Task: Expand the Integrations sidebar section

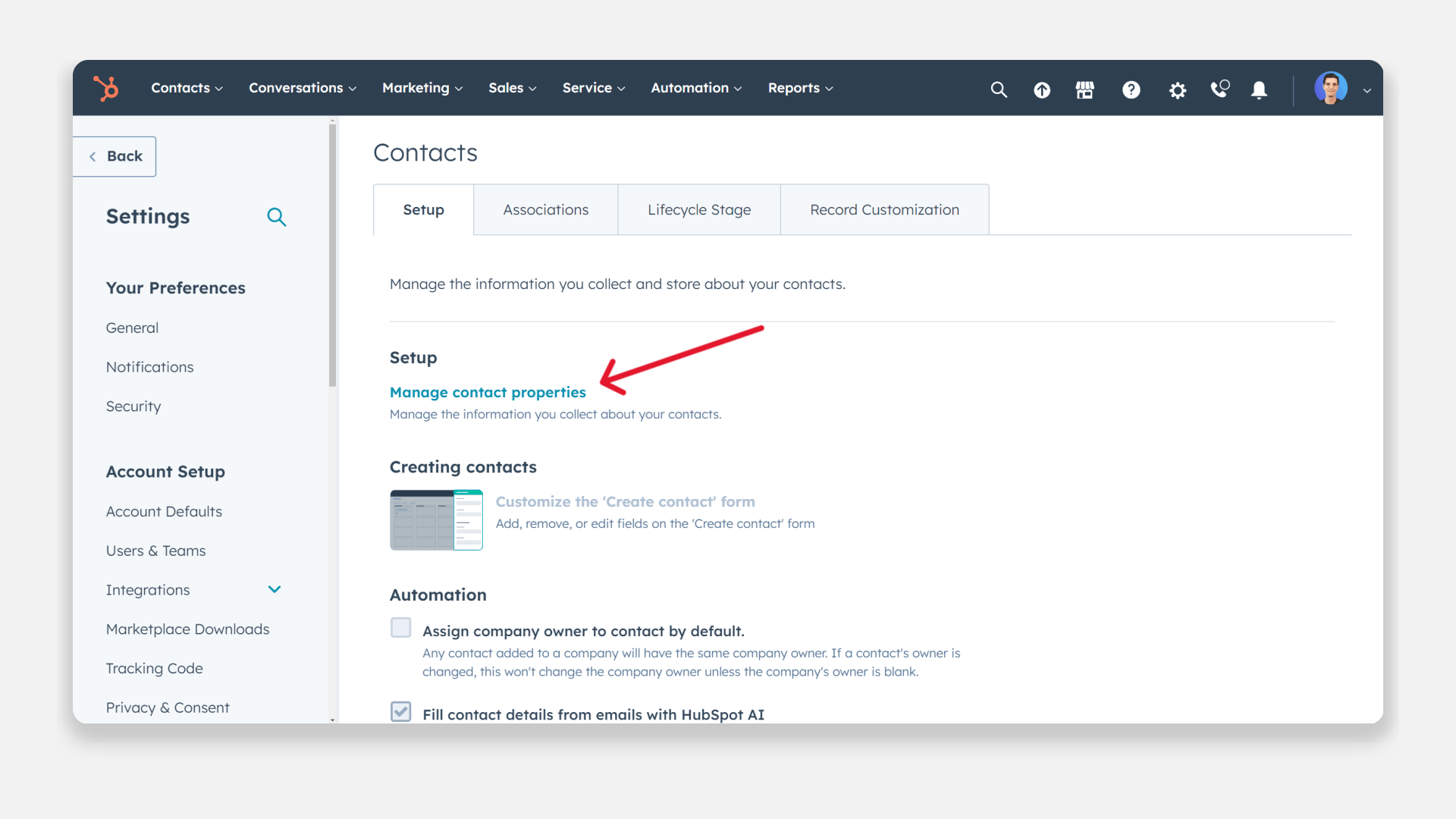Action: tap(275, 589)
